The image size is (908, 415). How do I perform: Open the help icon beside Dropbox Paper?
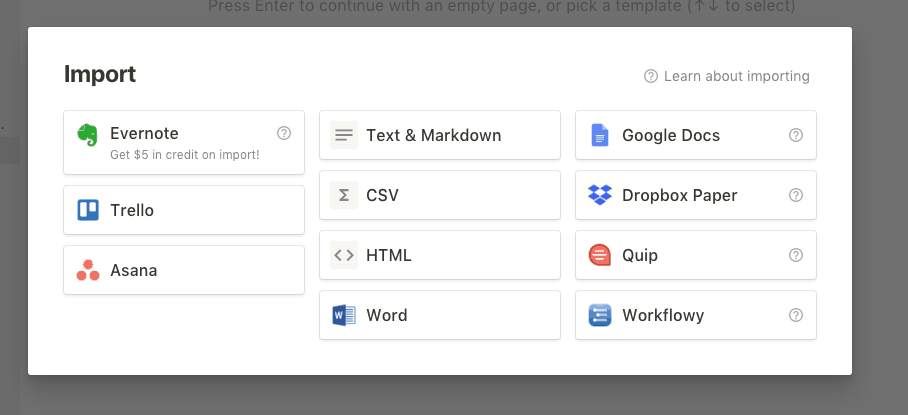click(796, 195)
